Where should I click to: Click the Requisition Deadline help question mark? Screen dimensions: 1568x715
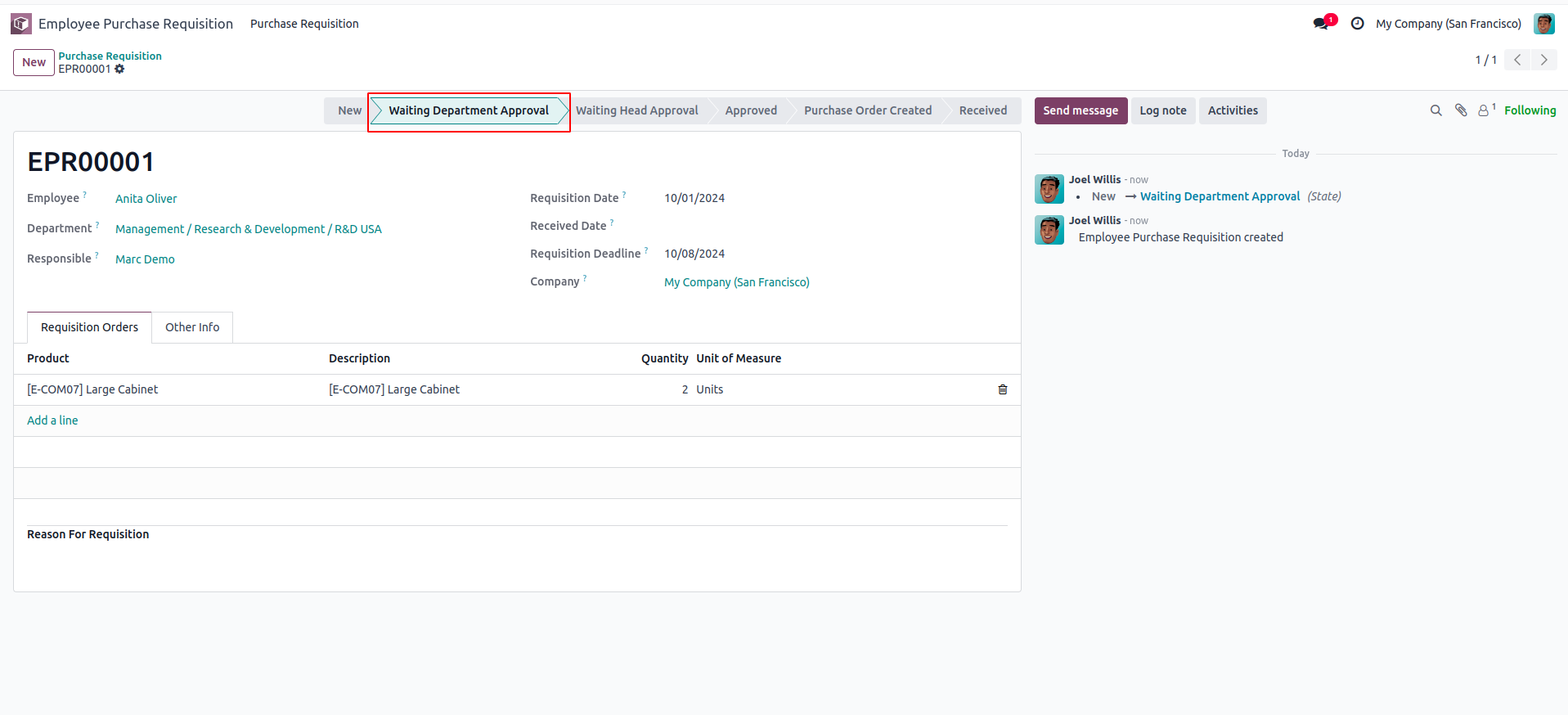[x=646, y=250]
